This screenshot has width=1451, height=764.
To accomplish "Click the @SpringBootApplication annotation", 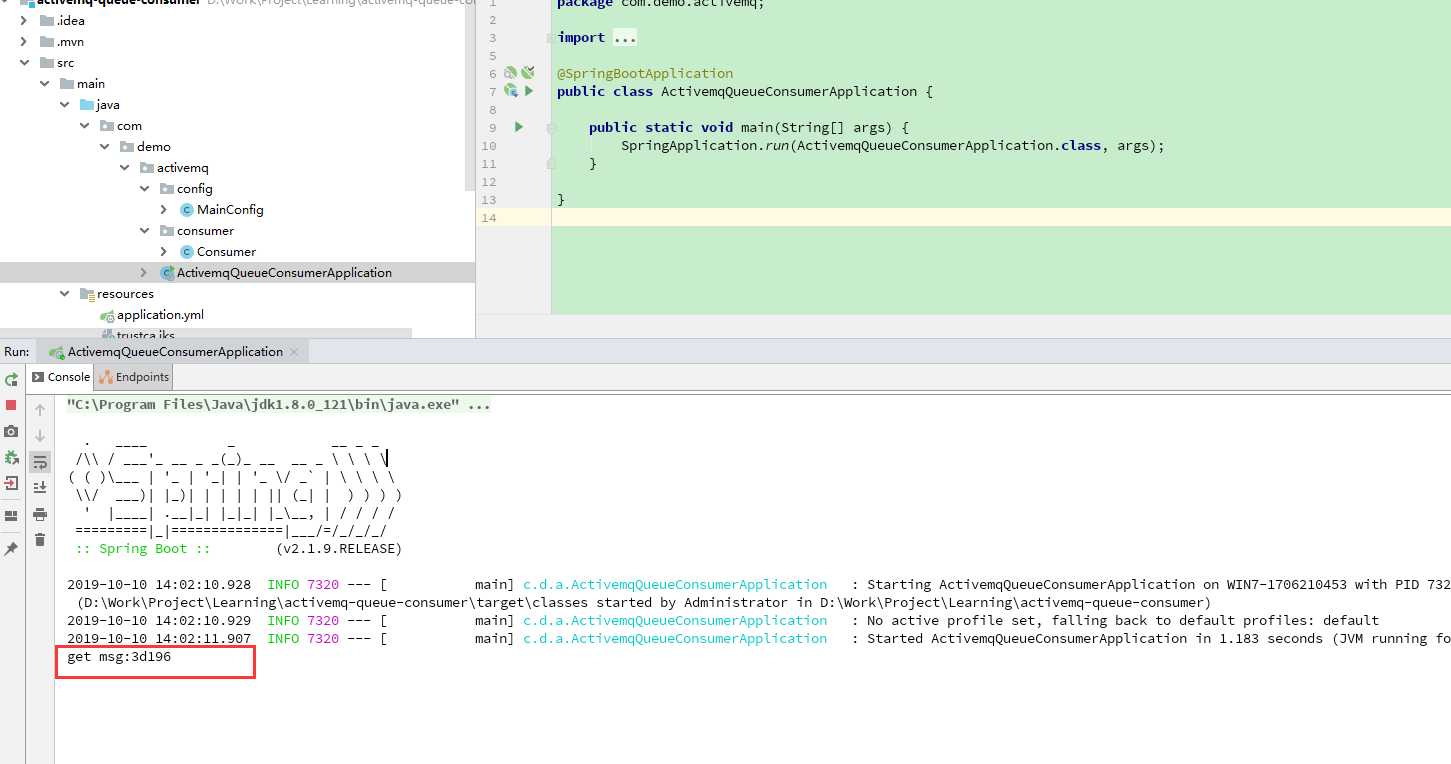I will pyautogui.click(x=645, y=73).
